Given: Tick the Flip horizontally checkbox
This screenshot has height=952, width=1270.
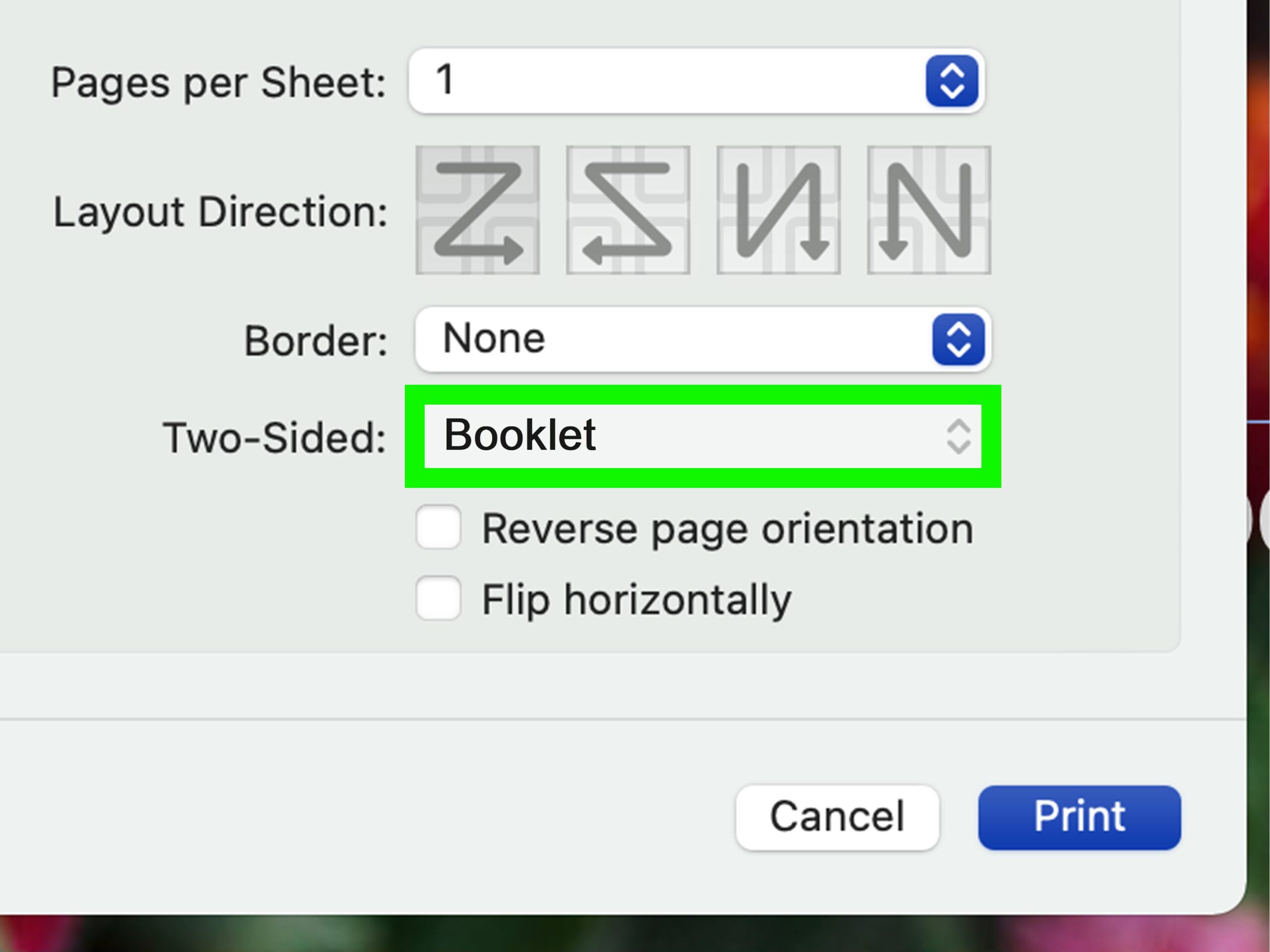Looking at the screenshot, I should pyautogui.click(x=439, y=598).
